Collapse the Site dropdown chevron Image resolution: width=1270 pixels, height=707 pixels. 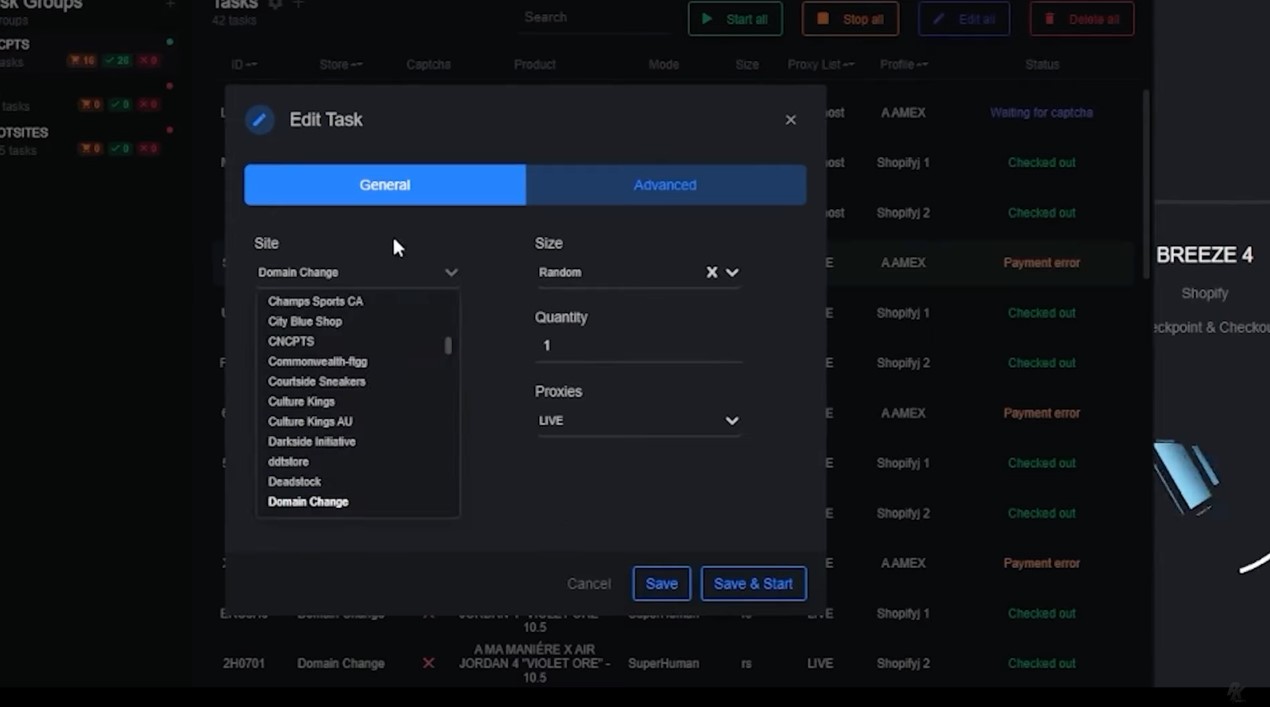pyautogui.click(x=451, y=272)
